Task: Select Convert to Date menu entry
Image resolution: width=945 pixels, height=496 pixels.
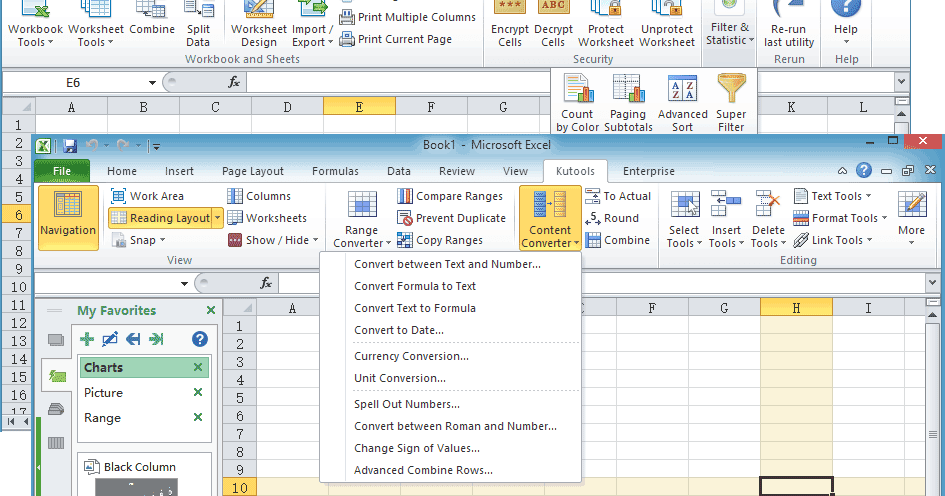Action: tap(399, 330)
